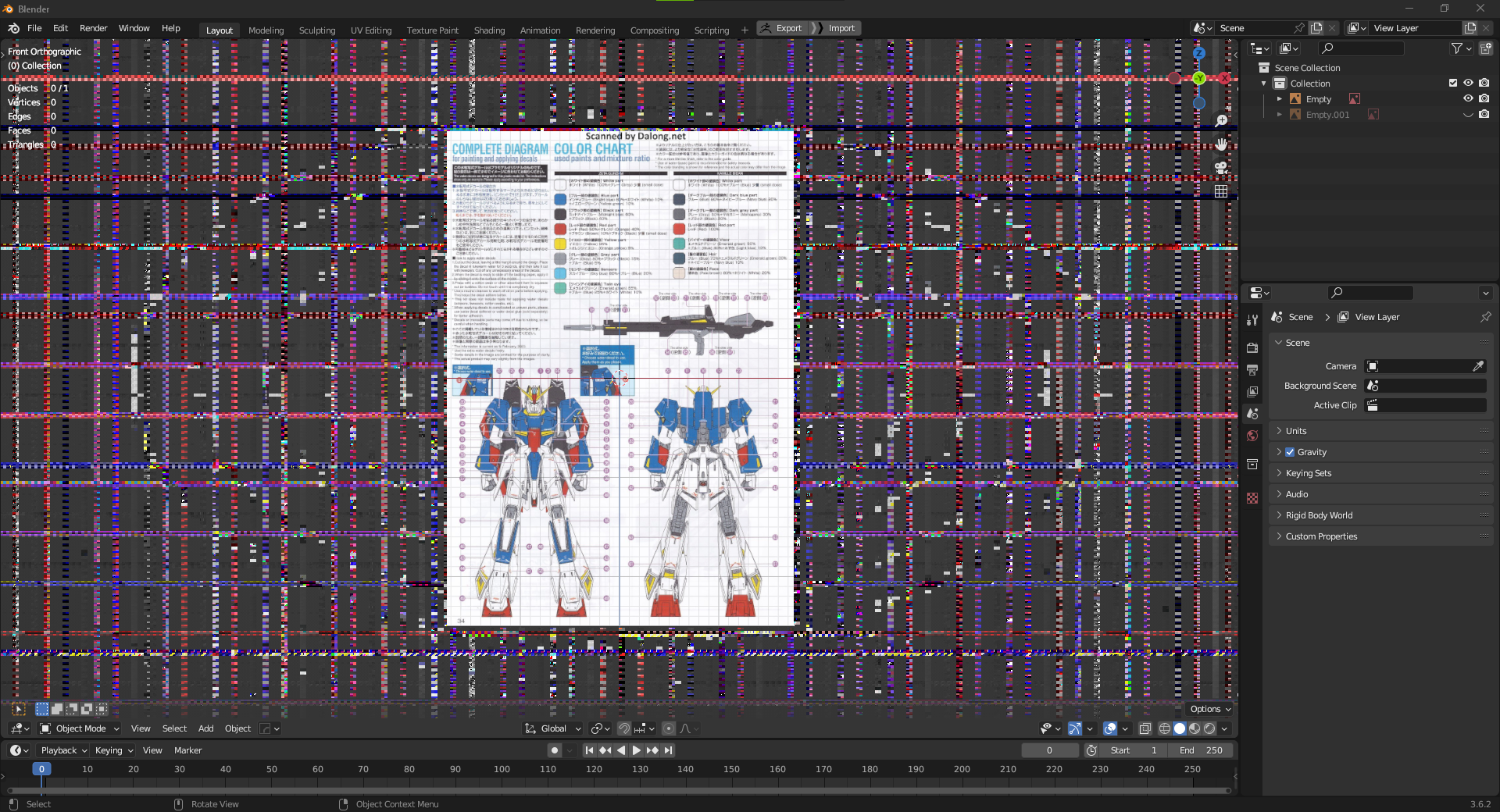This screenshot has height=812, width=1500.
Task: Switch orthographic/perspective with grid icon
Action: (x=1221, y=191)
